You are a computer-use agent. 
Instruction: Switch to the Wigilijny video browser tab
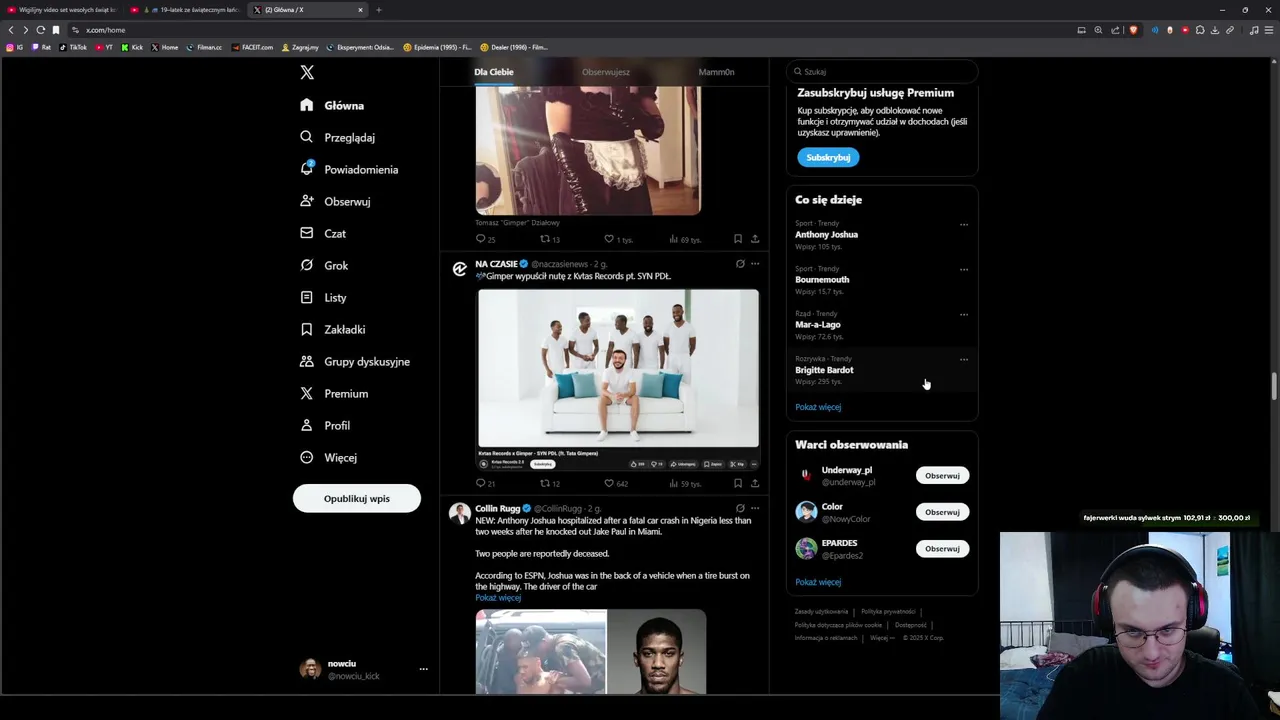(61, 10)
